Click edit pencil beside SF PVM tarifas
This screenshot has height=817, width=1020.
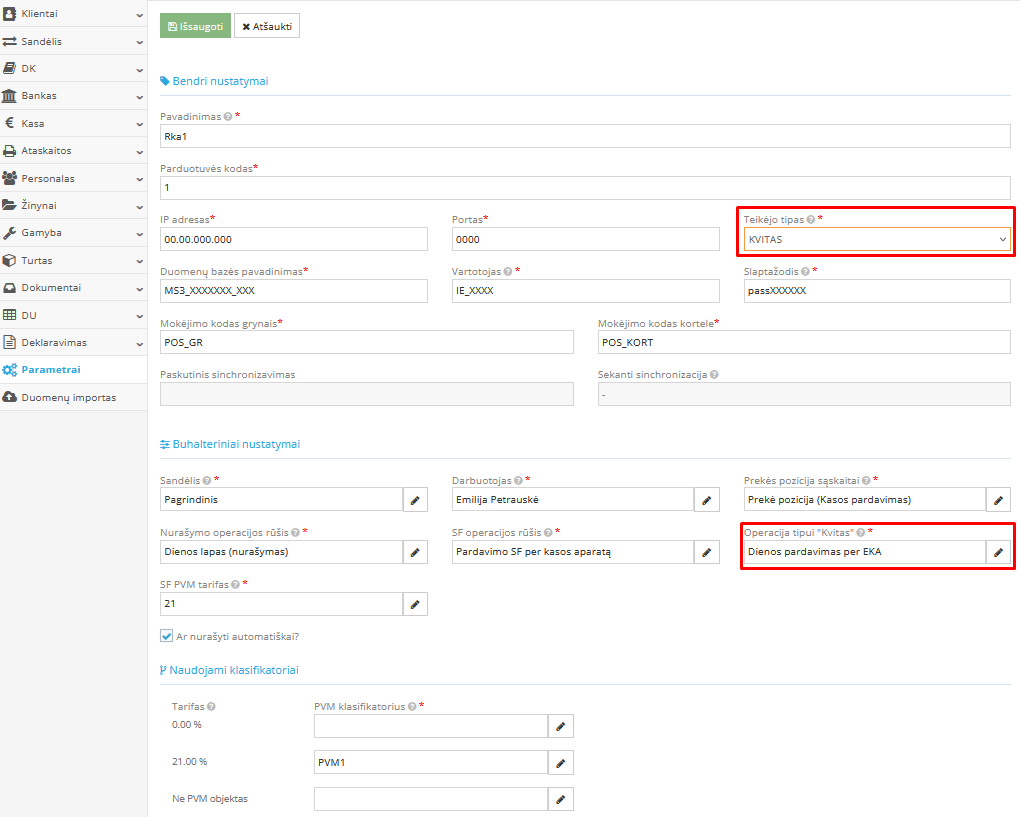click(x=415, y=604)
